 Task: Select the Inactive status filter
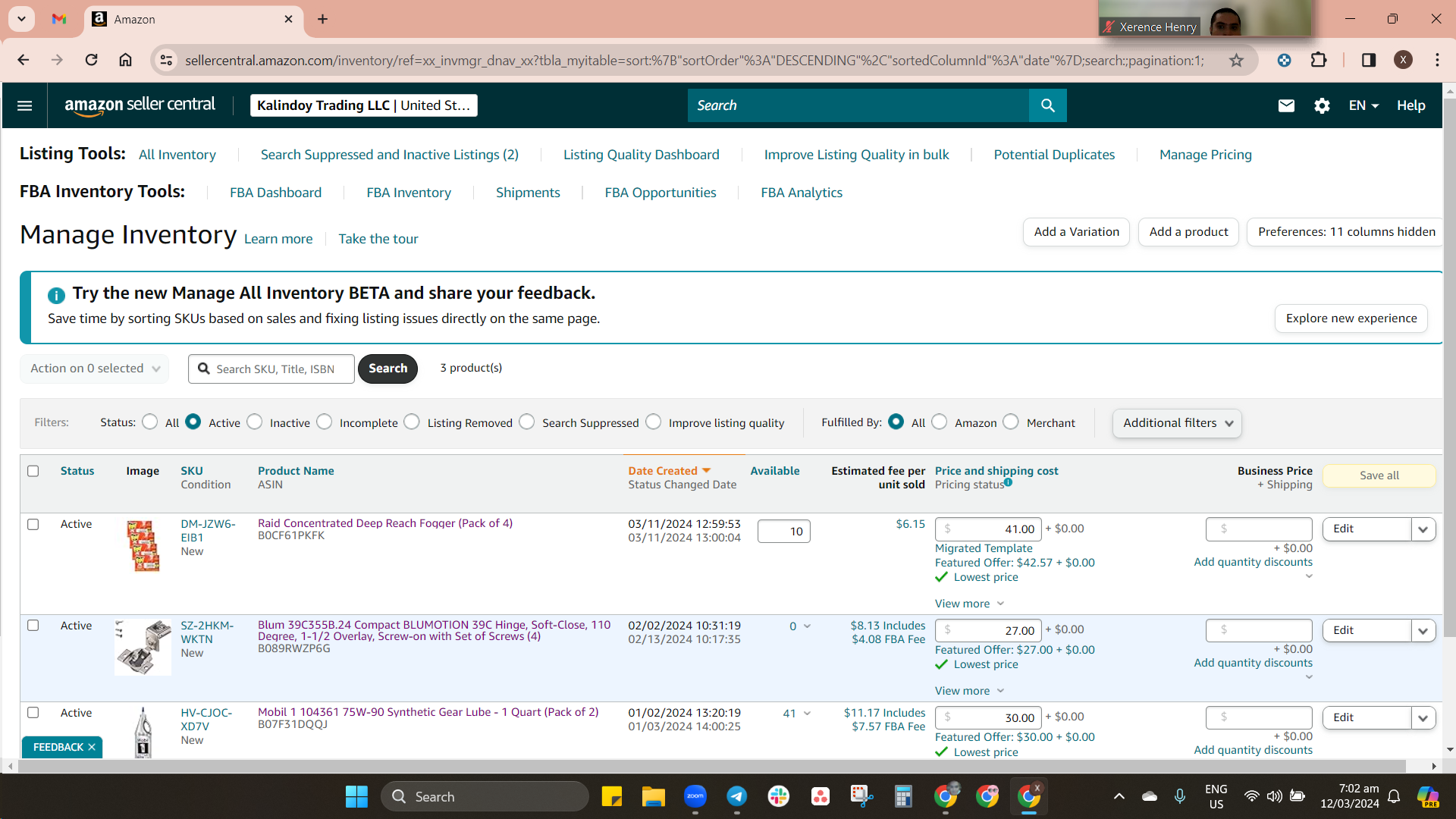255,422
